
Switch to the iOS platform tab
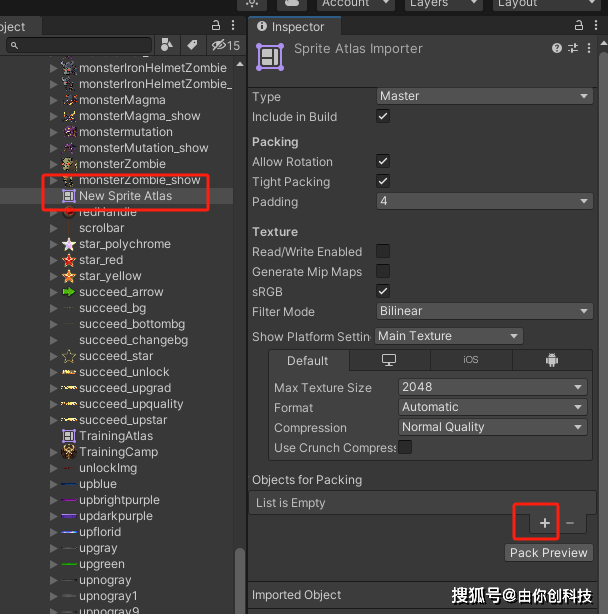(x=471, y=360)
